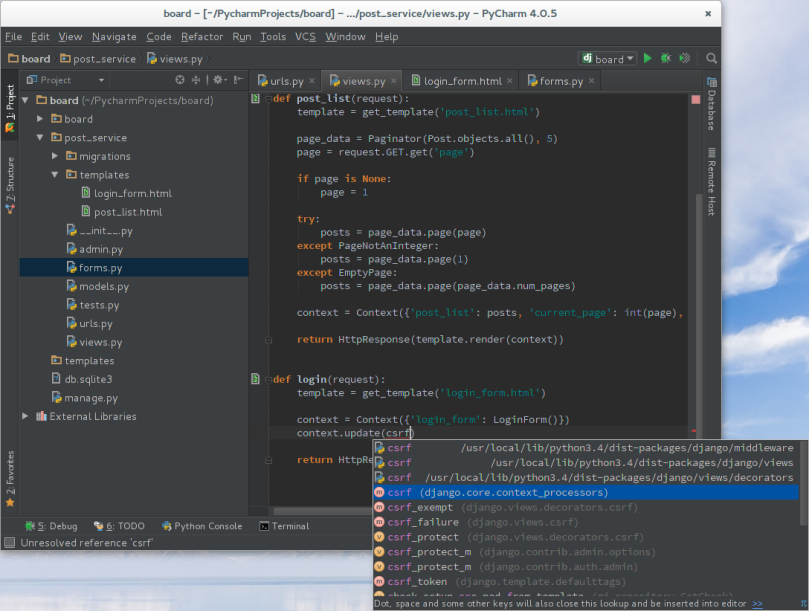Image resolution: width=809 pixels, height=611 pixels.
Task: Open the Refactor menu
Action: (x=202, y=37)
